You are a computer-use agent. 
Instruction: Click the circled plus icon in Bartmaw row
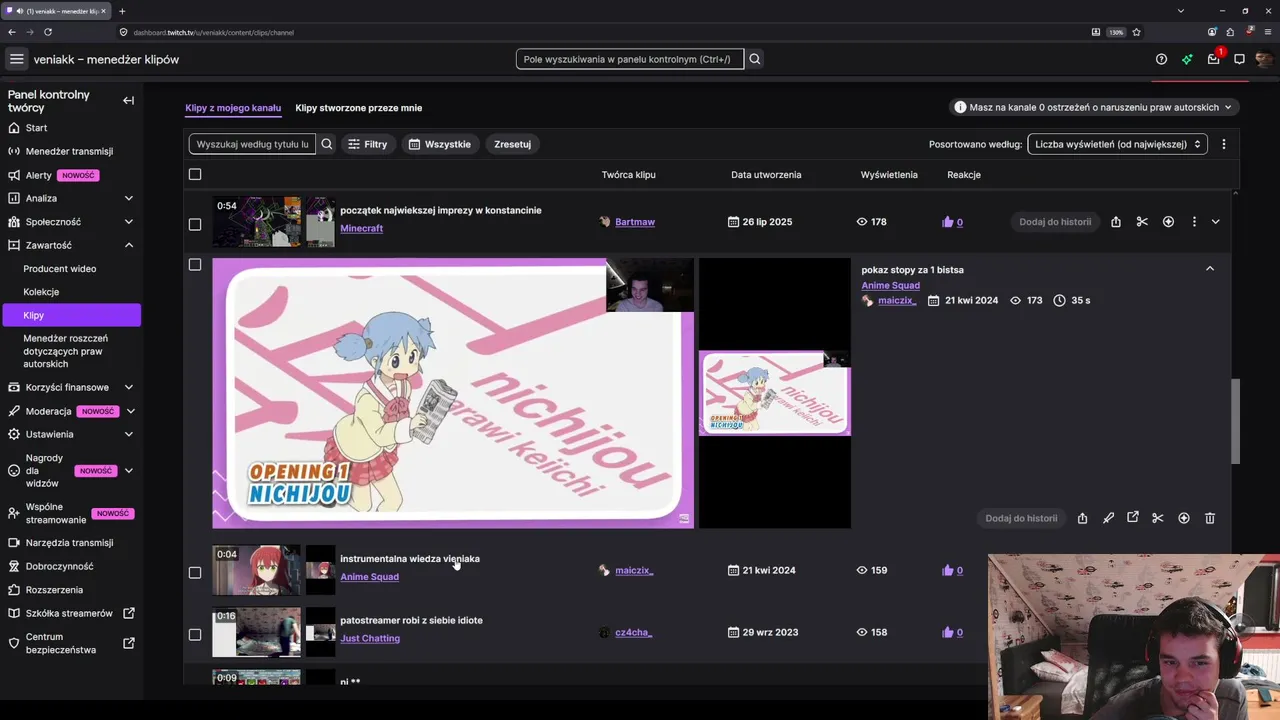click(1168, 222)
